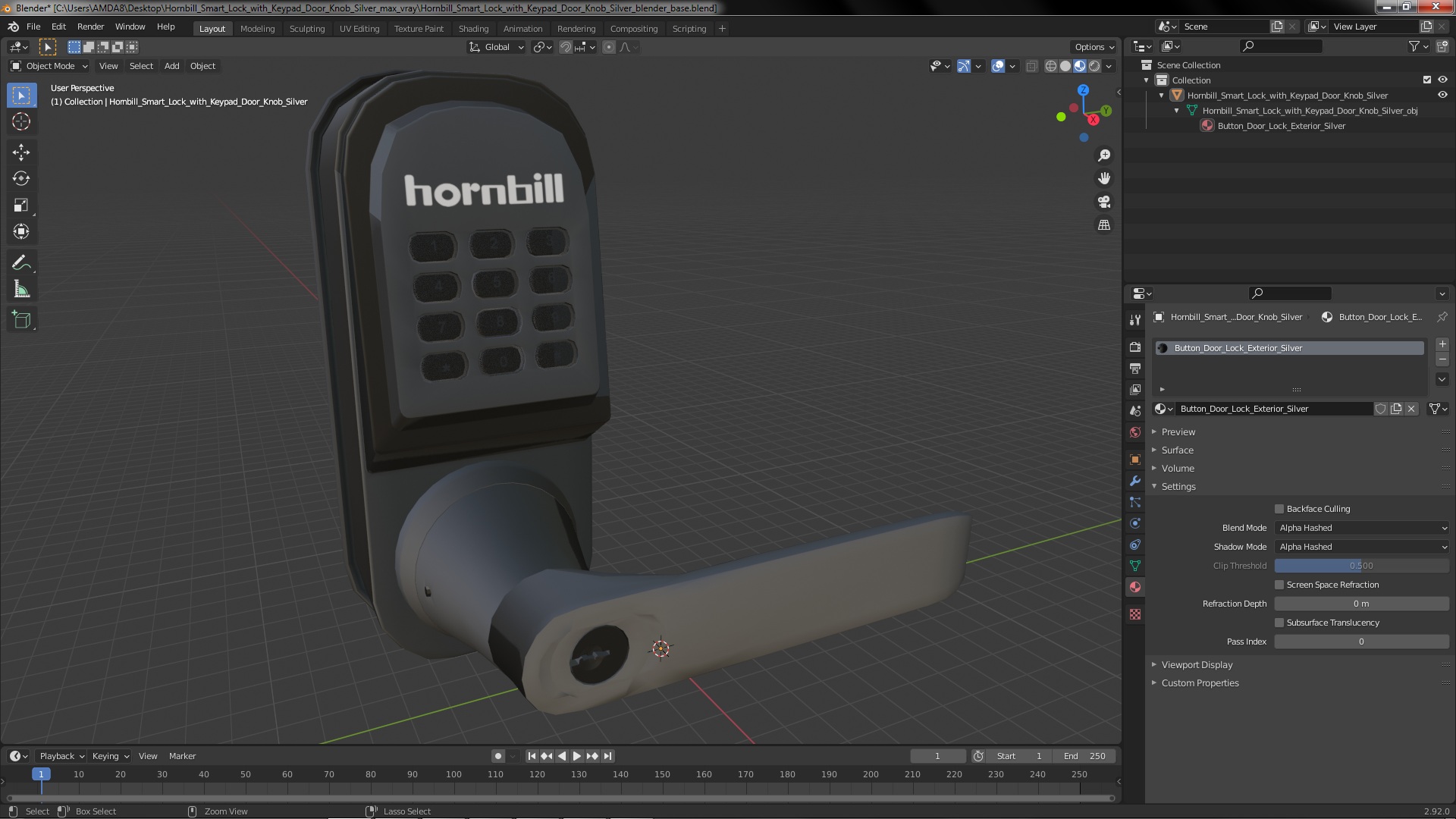This screenshot has width=1456, height=819.
Task: Open Output properties tab
Action: 1135,369
